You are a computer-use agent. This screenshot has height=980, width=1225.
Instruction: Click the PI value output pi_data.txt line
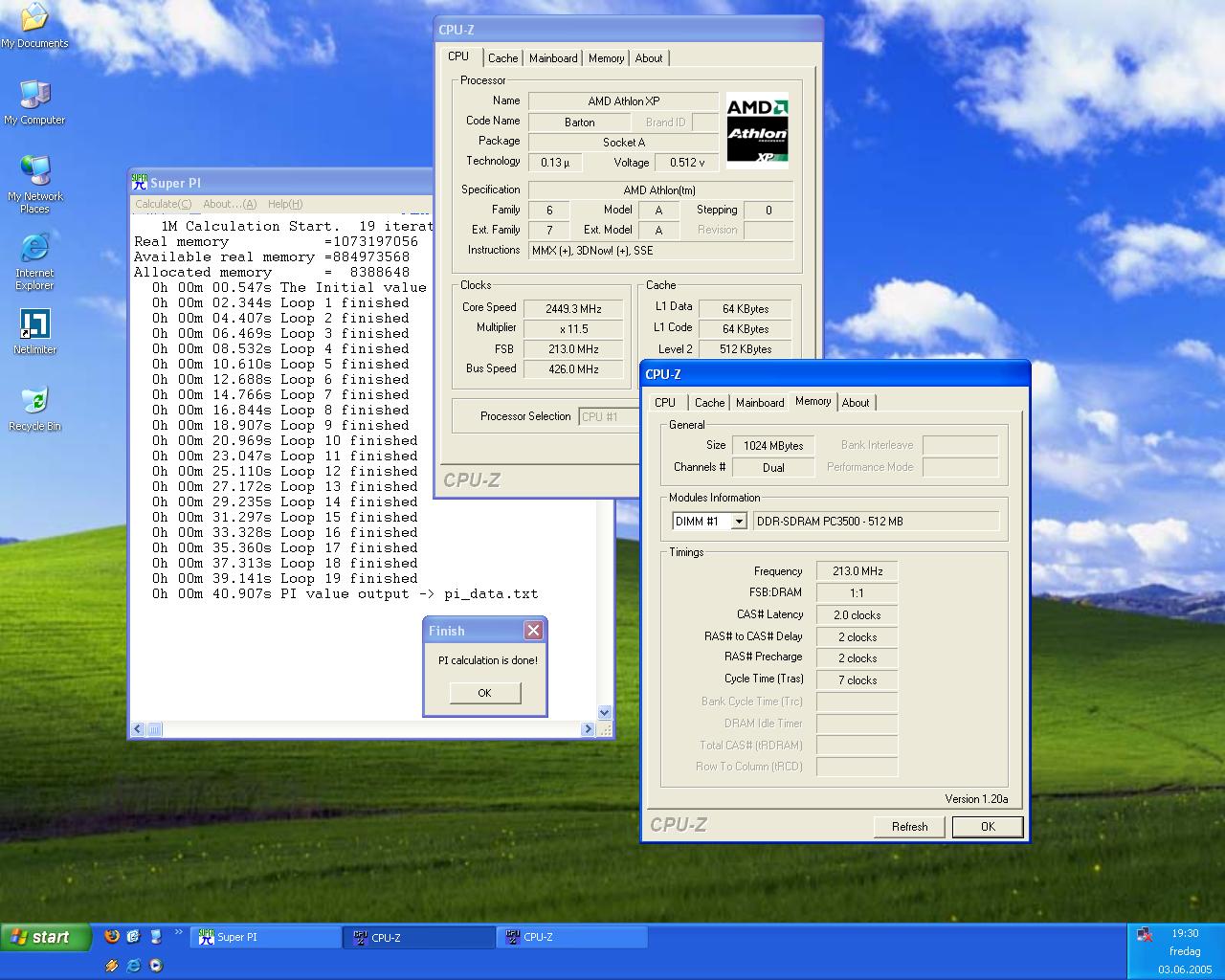[345, 593]
